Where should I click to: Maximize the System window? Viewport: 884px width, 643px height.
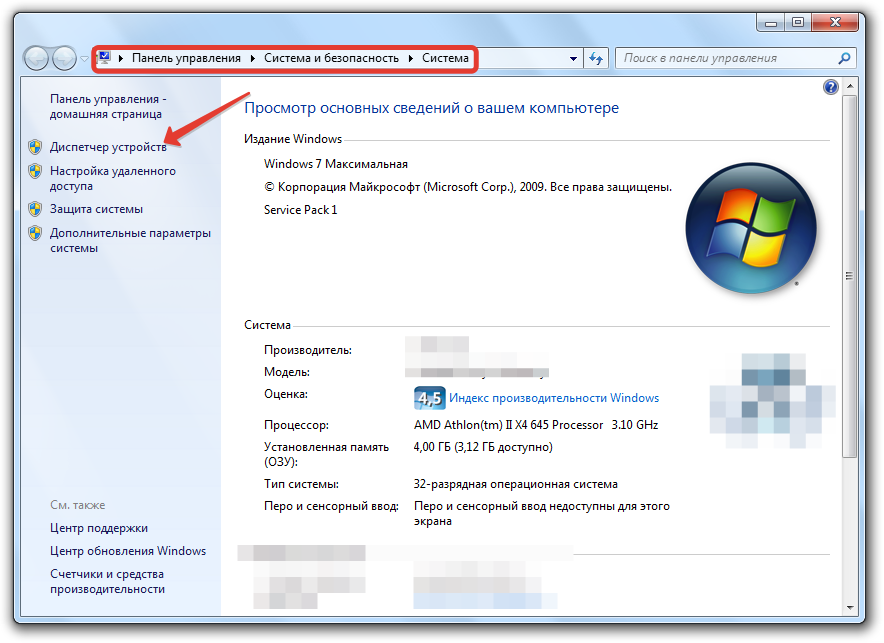tap(798, 23)
